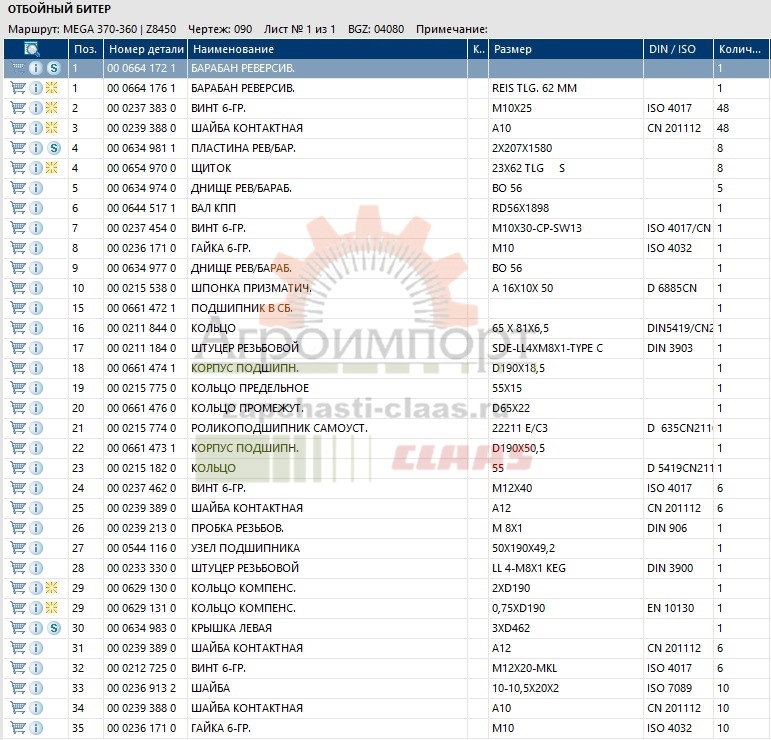Click the search icon in the table header
The width and height of the screenshot is (771, 740).
click(31, 49)
